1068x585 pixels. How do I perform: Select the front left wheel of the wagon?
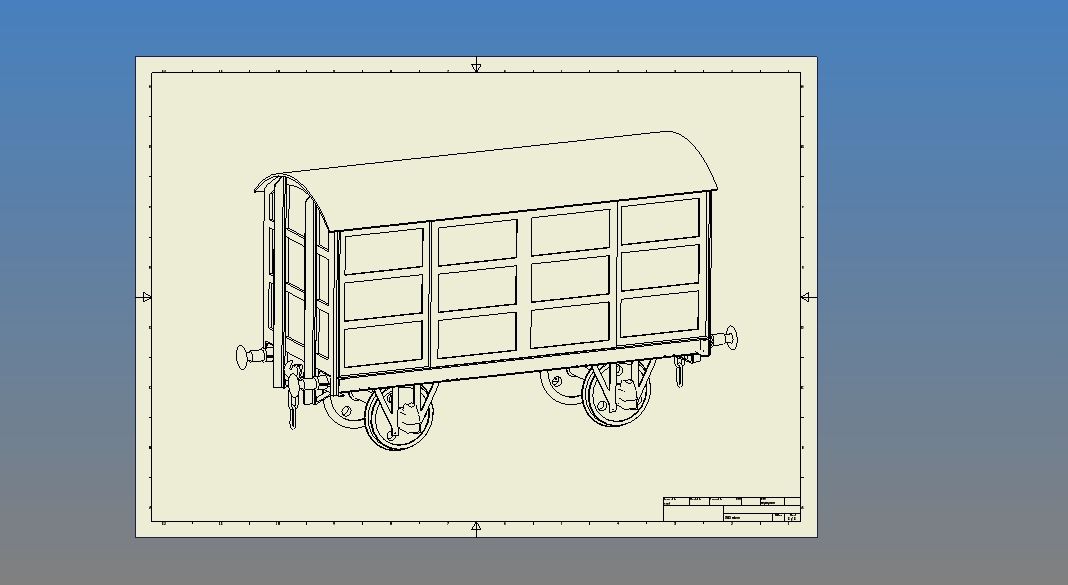point(399,418)
